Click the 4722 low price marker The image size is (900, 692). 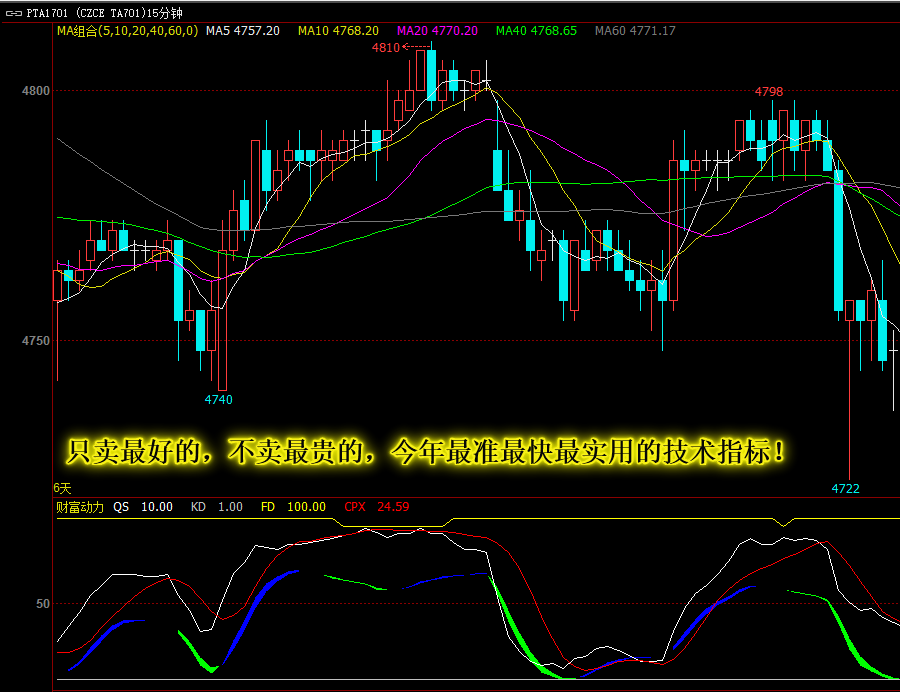[845, 489]
